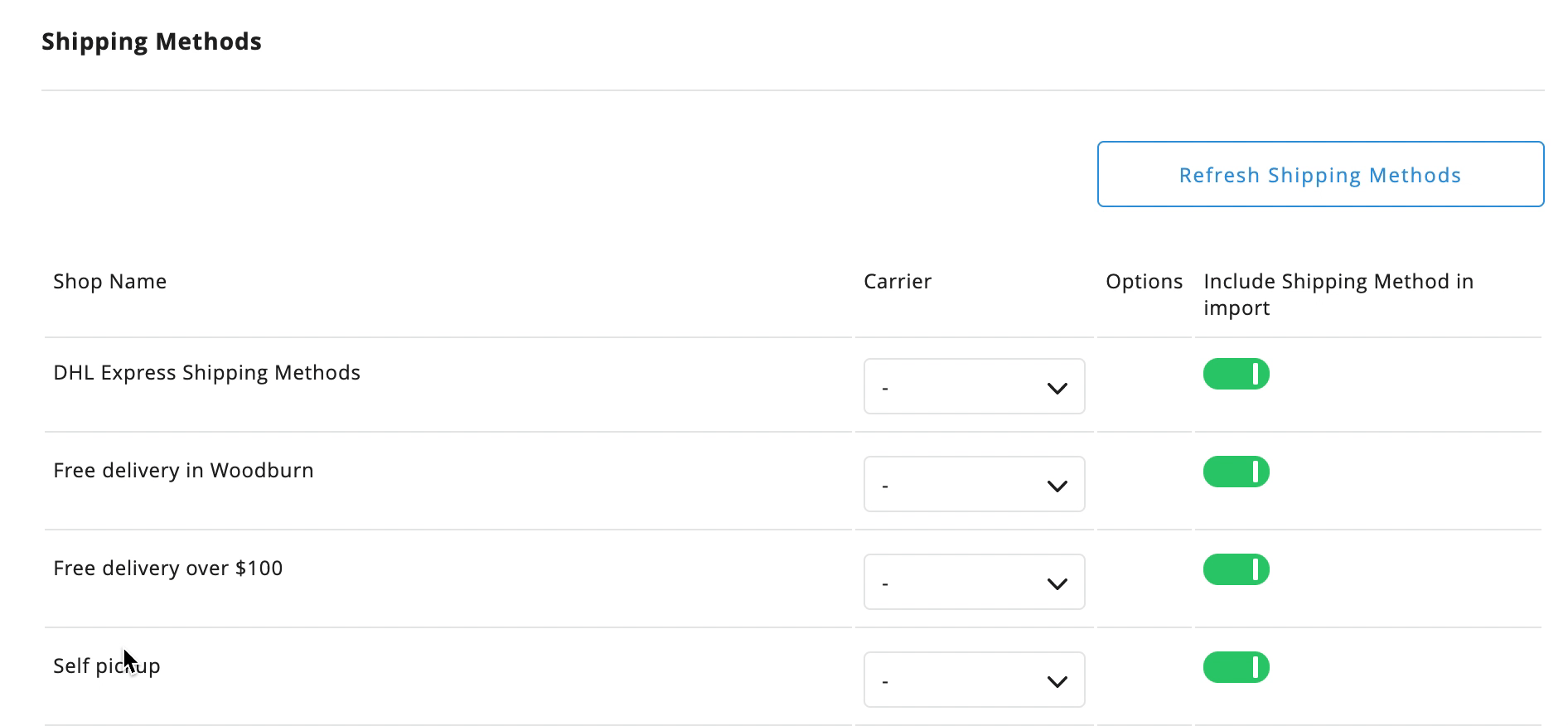Expand carrier selector for Free delivery in Woodburn
Viewport: 1568px width, 726px height.
(974, 484)
